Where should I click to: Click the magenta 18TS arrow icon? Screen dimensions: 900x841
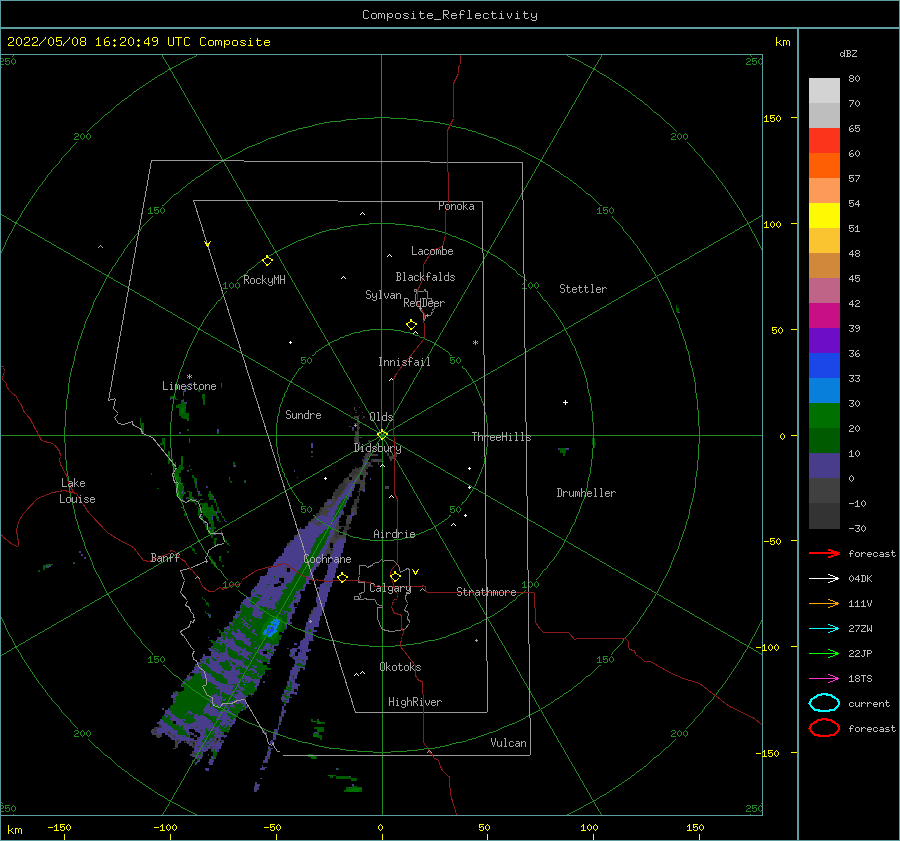click(x=824, y=679)
